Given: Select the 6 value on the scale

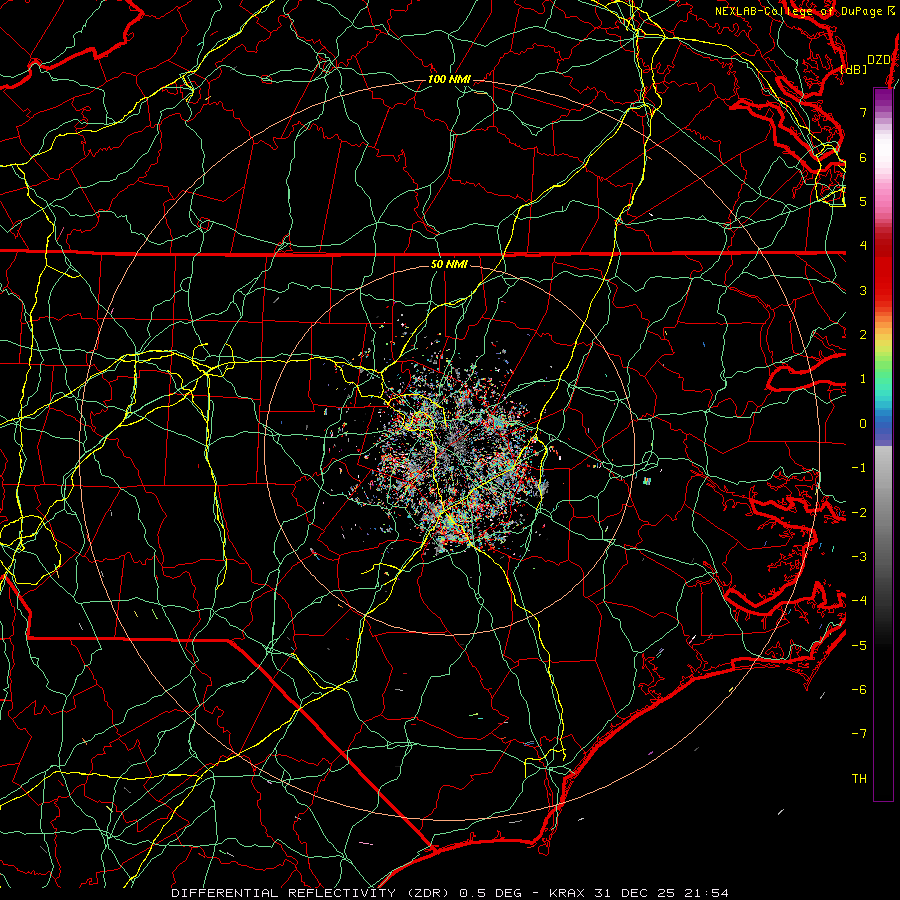Looking at the screenshot, I should coord(863,157).
